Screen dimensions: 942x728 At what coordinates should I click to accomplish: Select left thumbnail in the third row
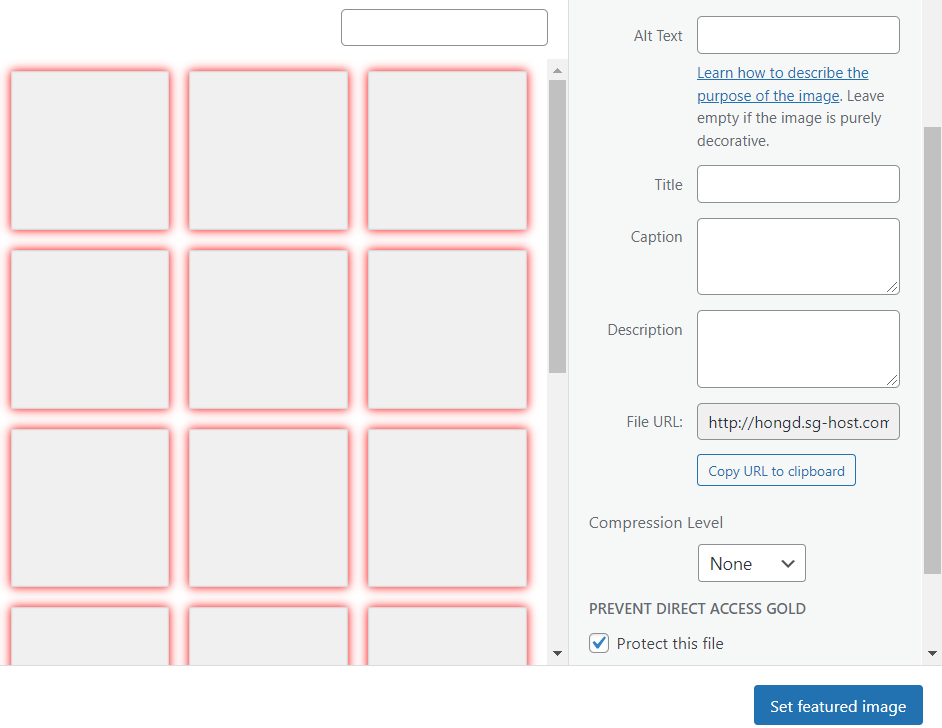(90, 508)
